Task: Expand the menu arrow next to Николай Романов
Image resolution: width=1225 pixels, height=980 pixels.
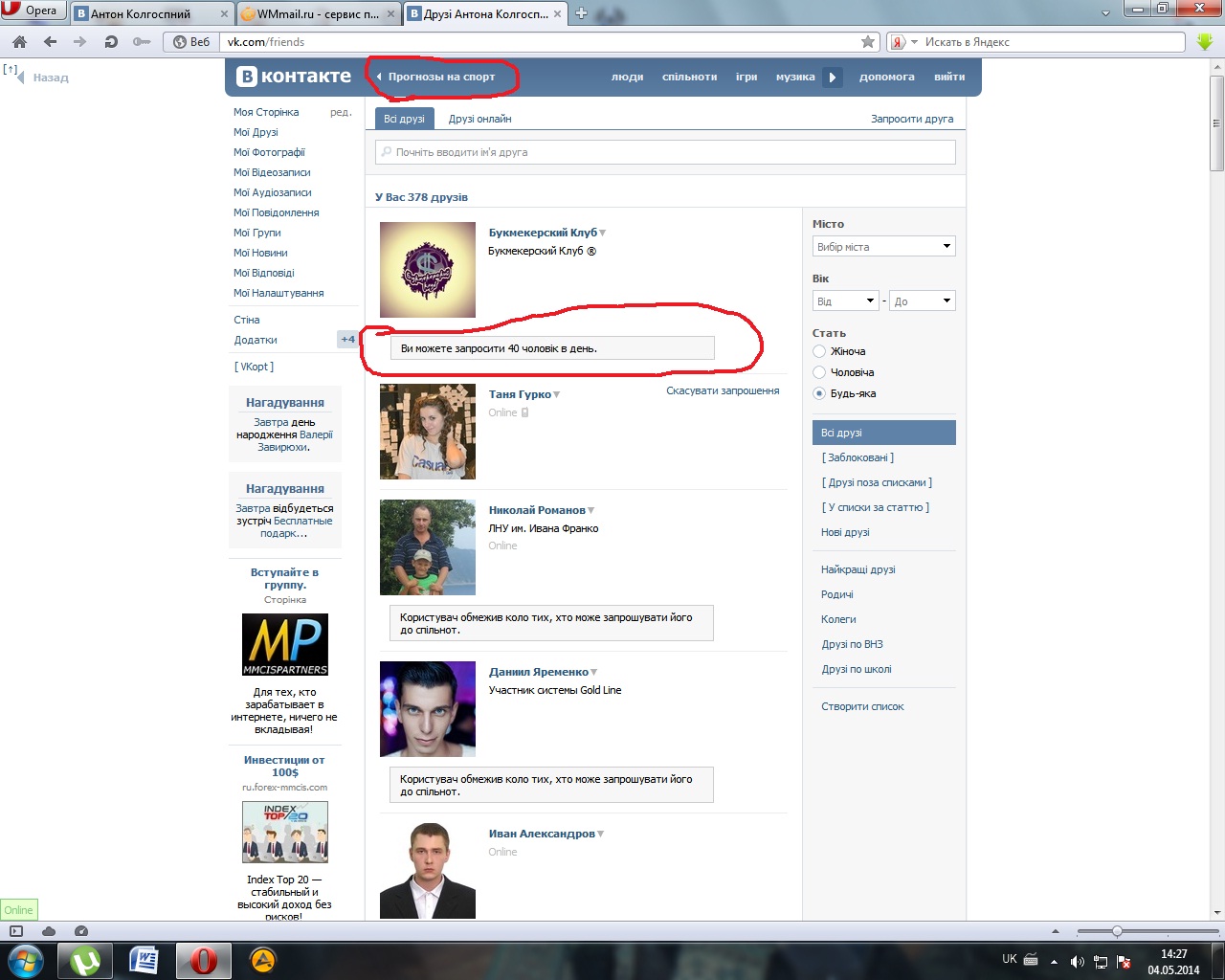Action: (x=591, y=510)
